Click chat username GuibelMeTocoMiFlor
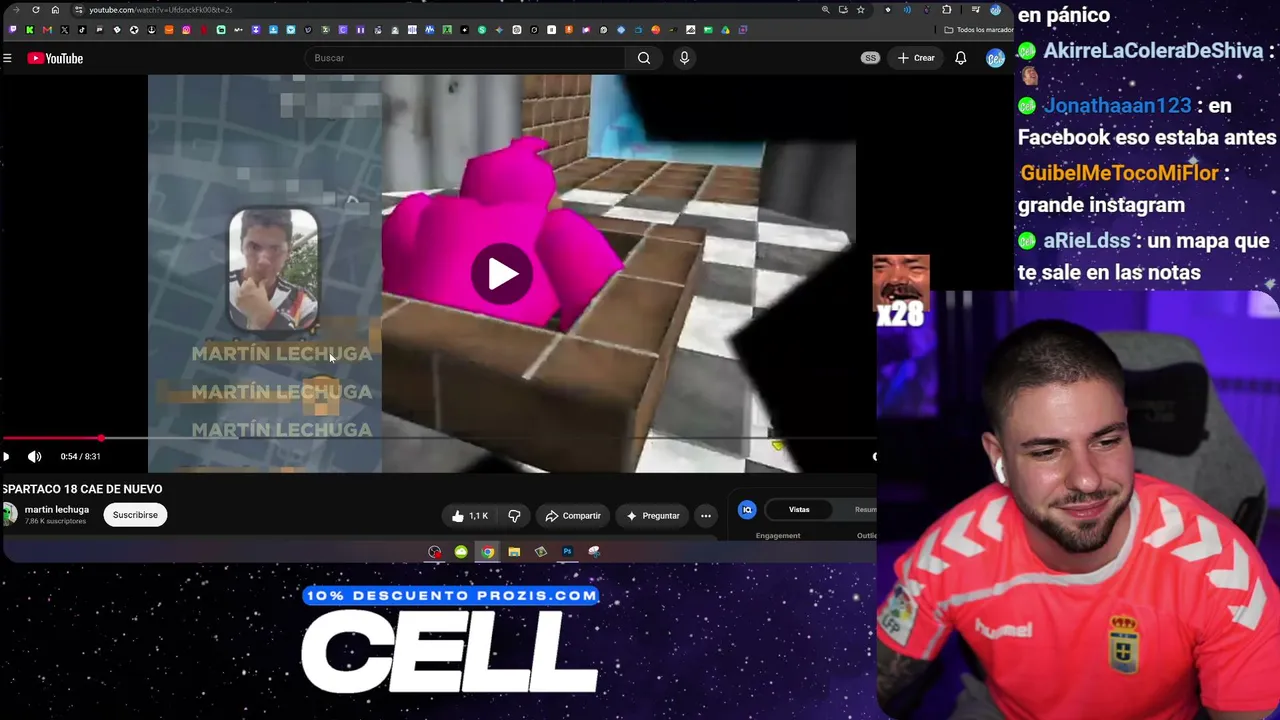Viewport: 1280px width, 720px height. pyautogui.click(x=1119, y=173)
